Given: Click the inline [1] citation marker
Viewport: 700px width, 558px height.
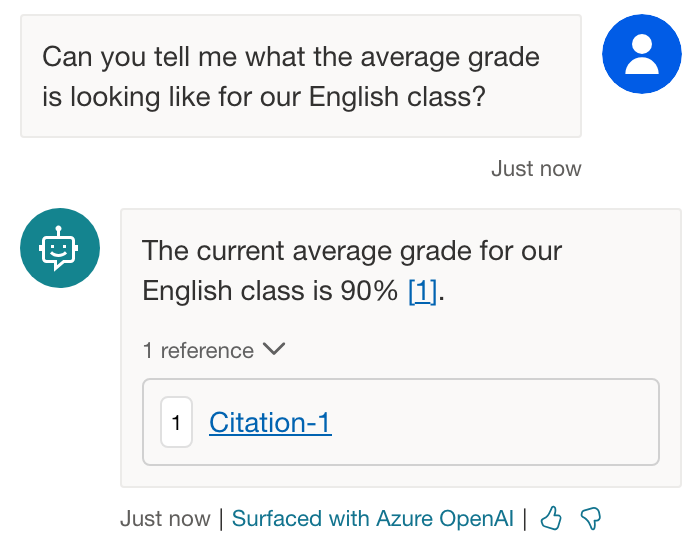Looking at the screenshot, I should click(x=422, y=292).
